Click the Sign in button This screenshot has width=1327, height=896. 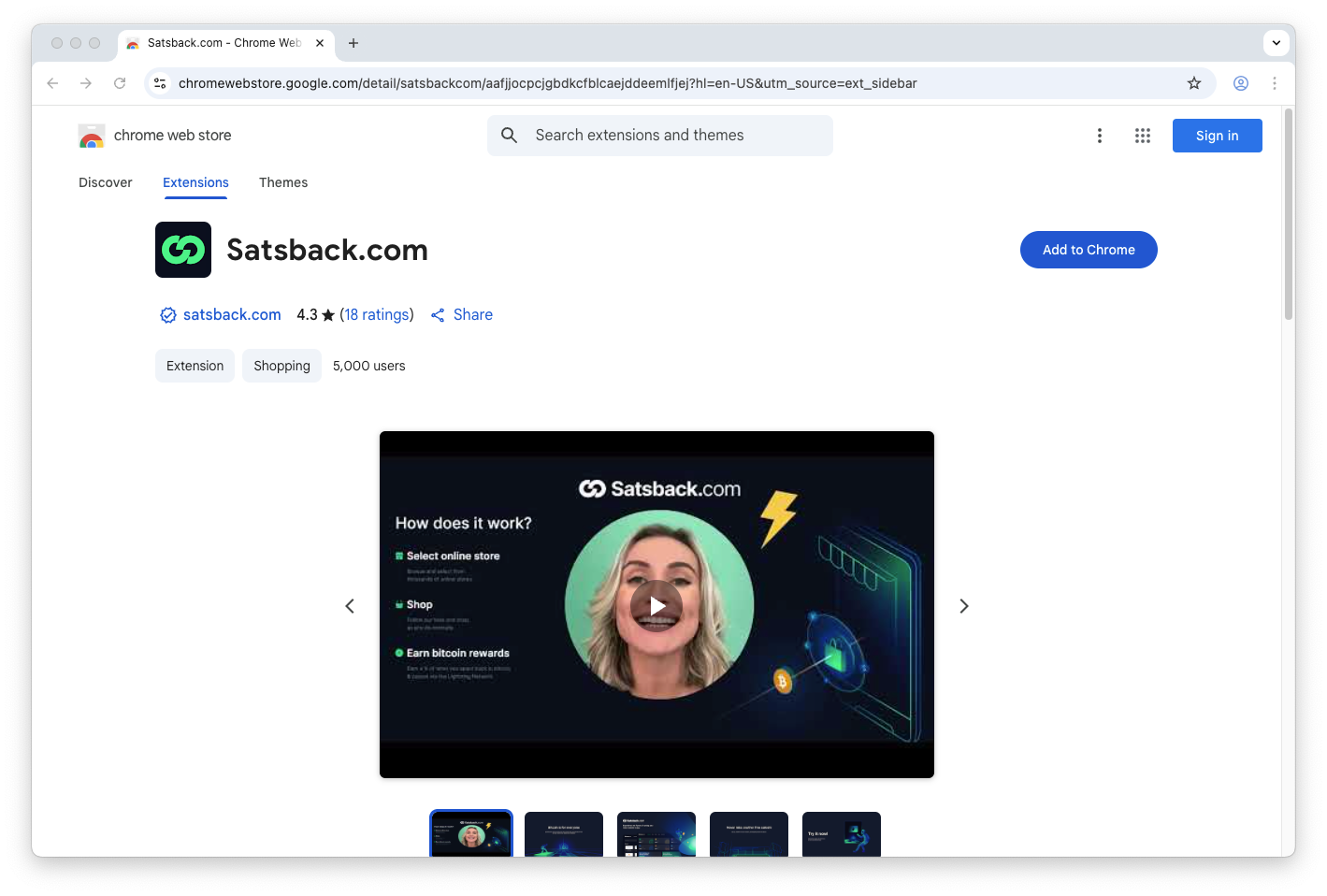[1218, 136]
